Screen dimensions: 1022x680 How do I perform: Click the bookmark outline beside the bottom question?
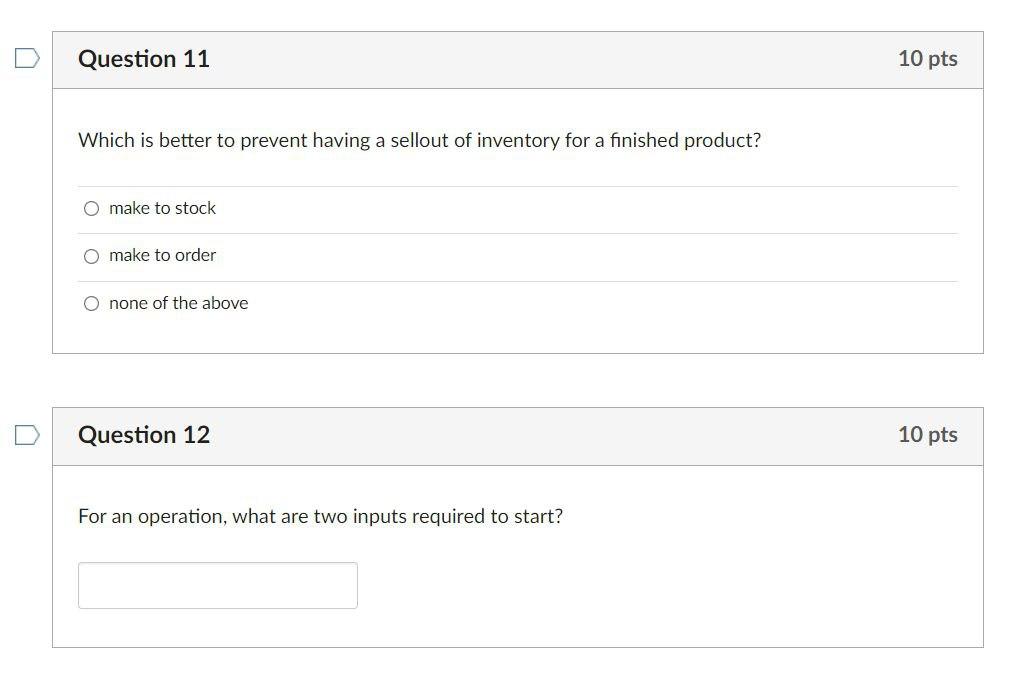pyautogui.click(x=27, y=434)
